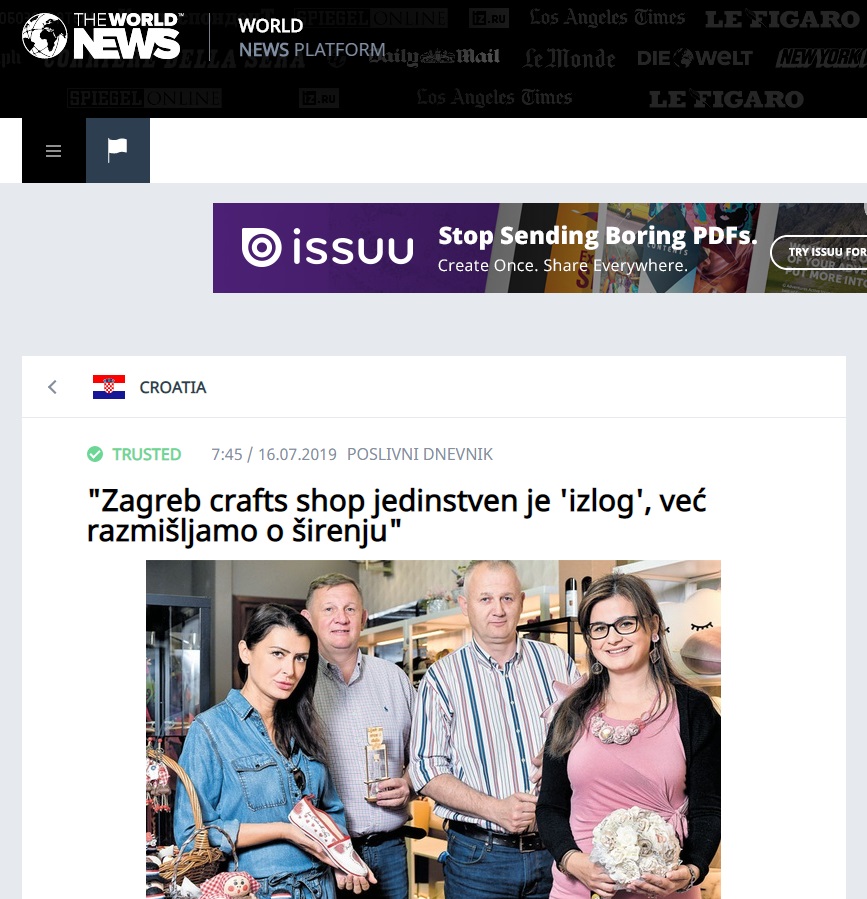This screenshot has height=899, width=867.
Task: Open the CROATIA country link
Action: 173,388
